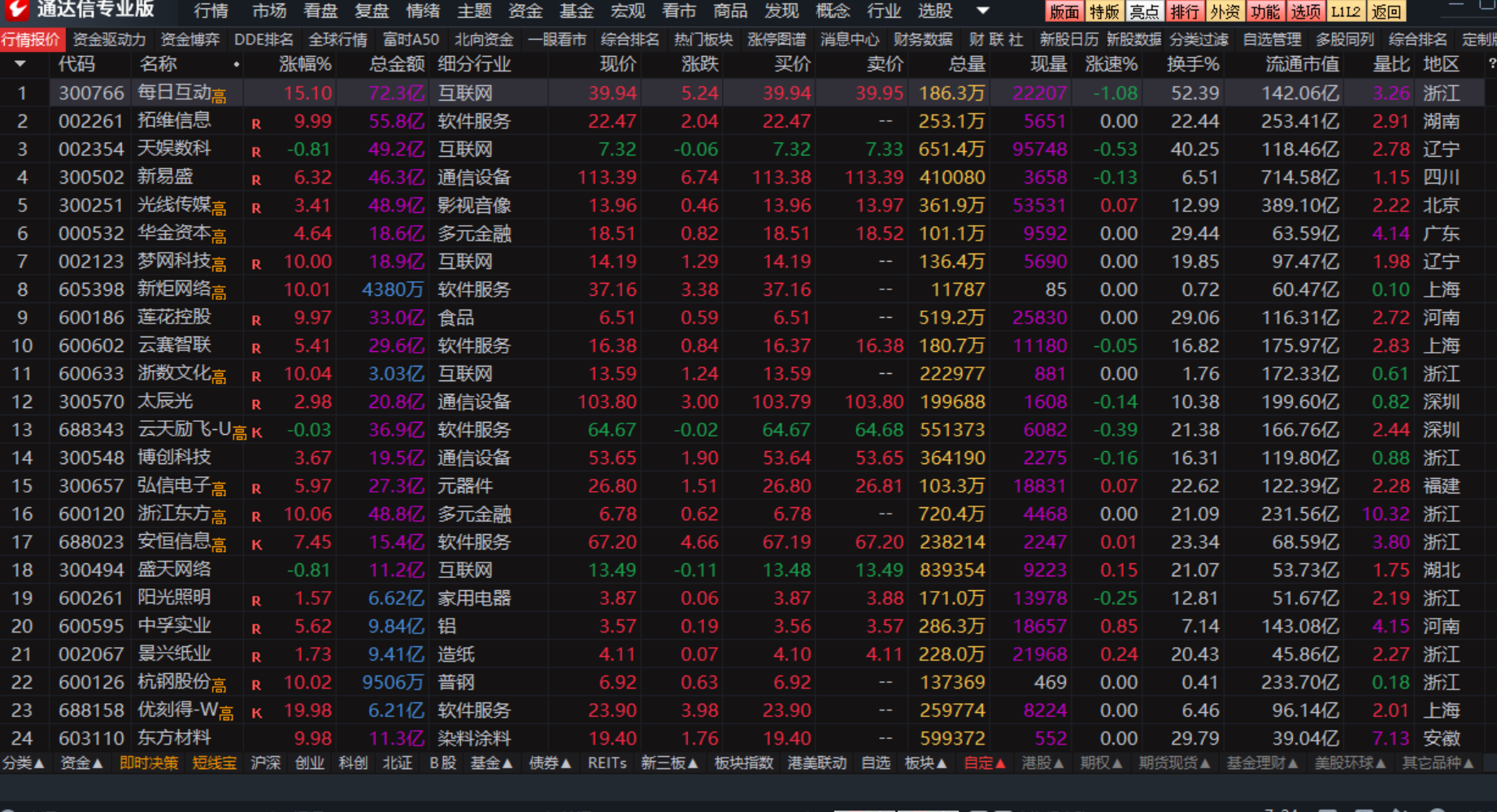1497x812 pixels.
Task: Click the 即时决策 bottom tab
Action: pos(149,762)
